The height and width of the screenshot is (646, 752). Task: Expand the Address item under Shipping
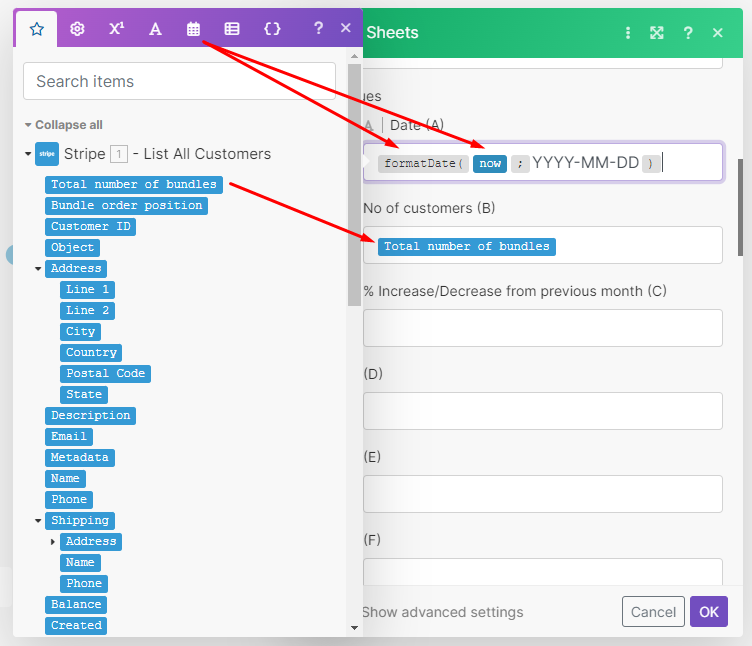(x=53, y=541)
